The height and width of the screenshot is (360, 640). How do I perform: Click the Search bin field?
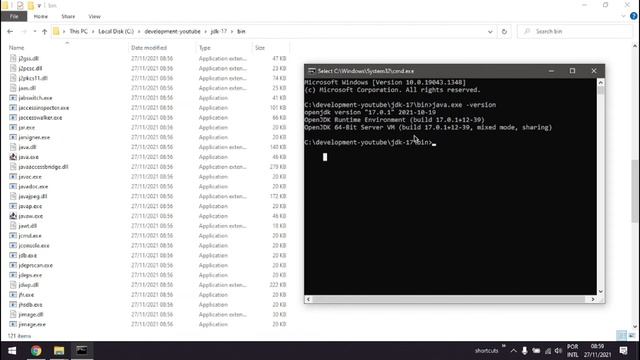(575, 31)
